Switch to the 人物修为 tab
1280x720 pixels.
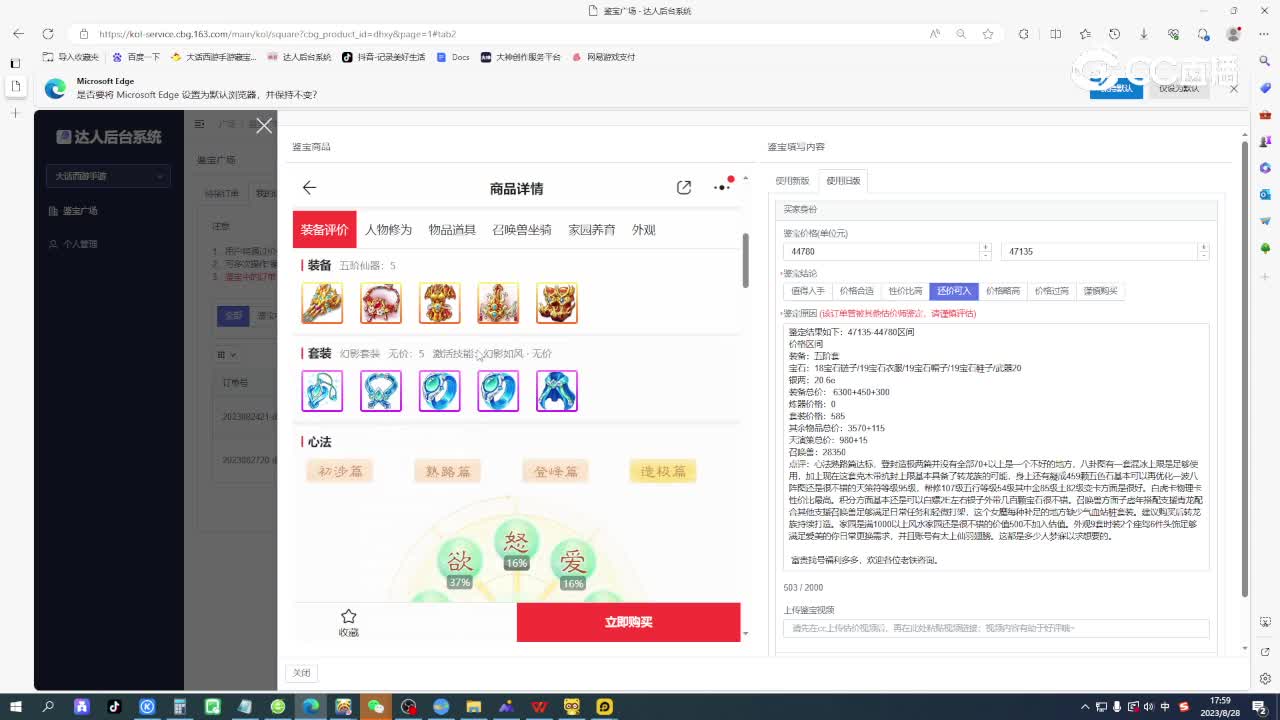coord(388,230)
